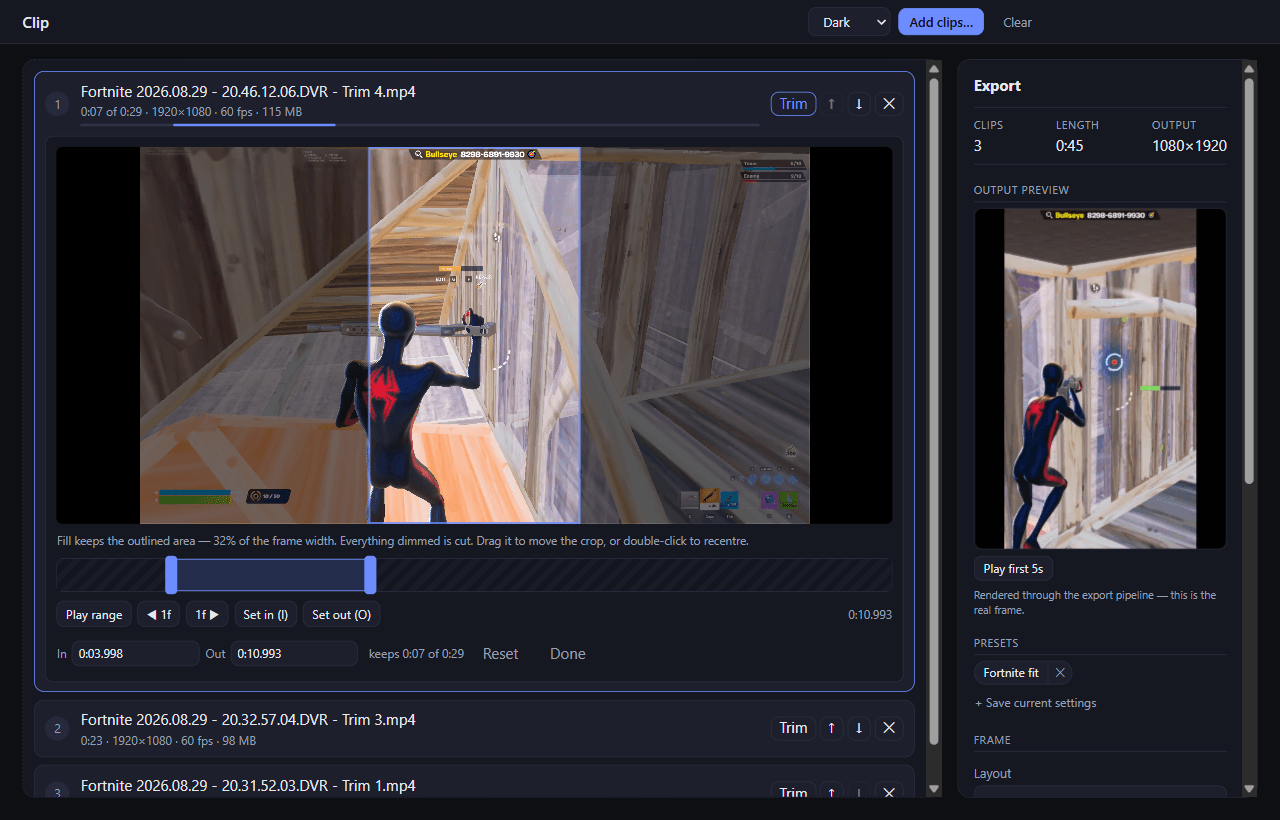
Task: Clear all clips
Action: point(1017,22)
